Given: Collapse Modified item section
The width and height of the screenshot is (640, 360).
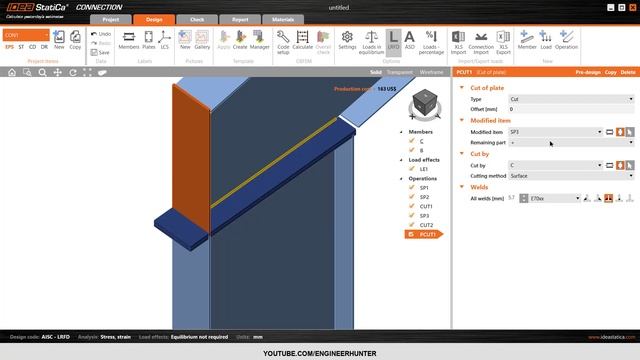Looking at the screenshot, I should coord(462,120).
